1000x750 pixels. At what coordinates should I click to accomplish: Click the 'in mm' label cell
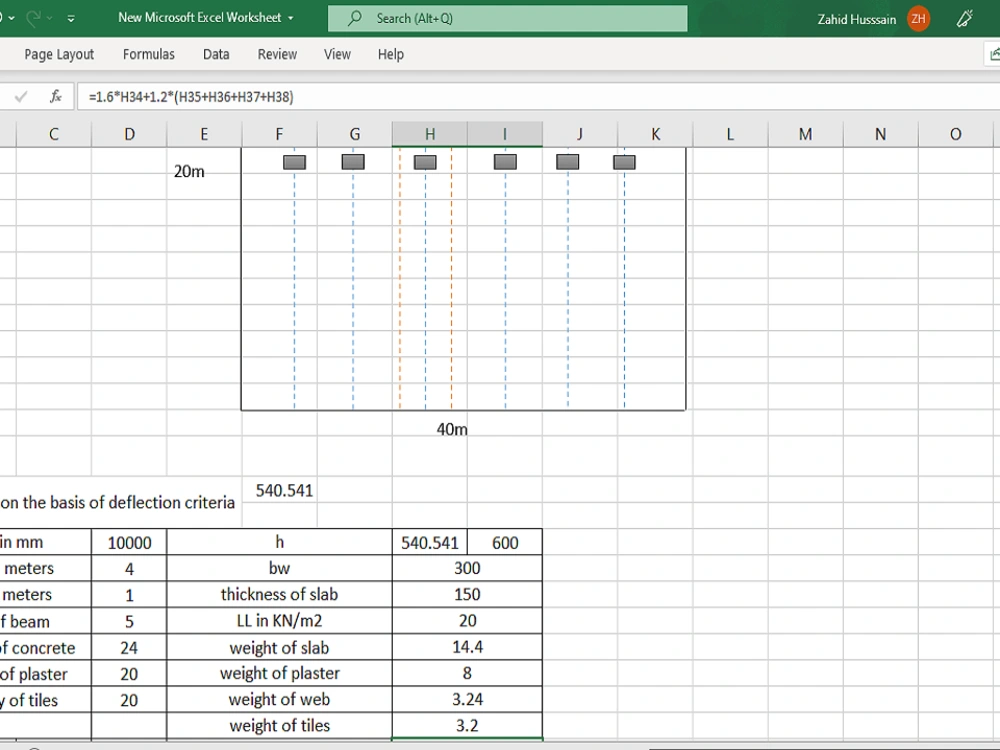[45, 543]
